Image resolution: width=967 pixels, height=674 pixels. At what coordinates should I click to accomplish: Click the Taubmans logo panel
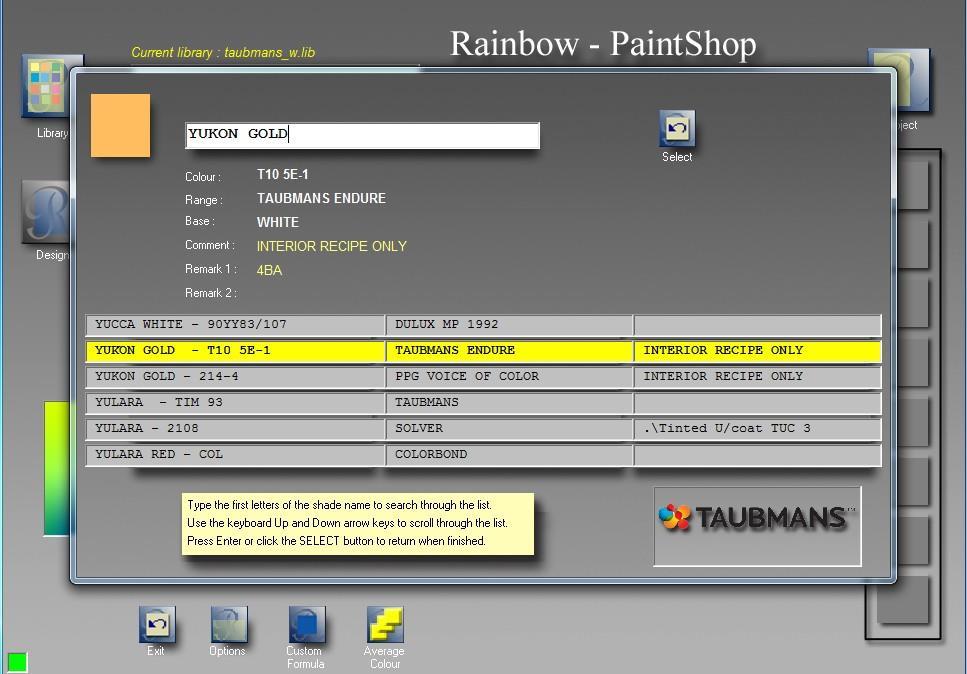757,526
